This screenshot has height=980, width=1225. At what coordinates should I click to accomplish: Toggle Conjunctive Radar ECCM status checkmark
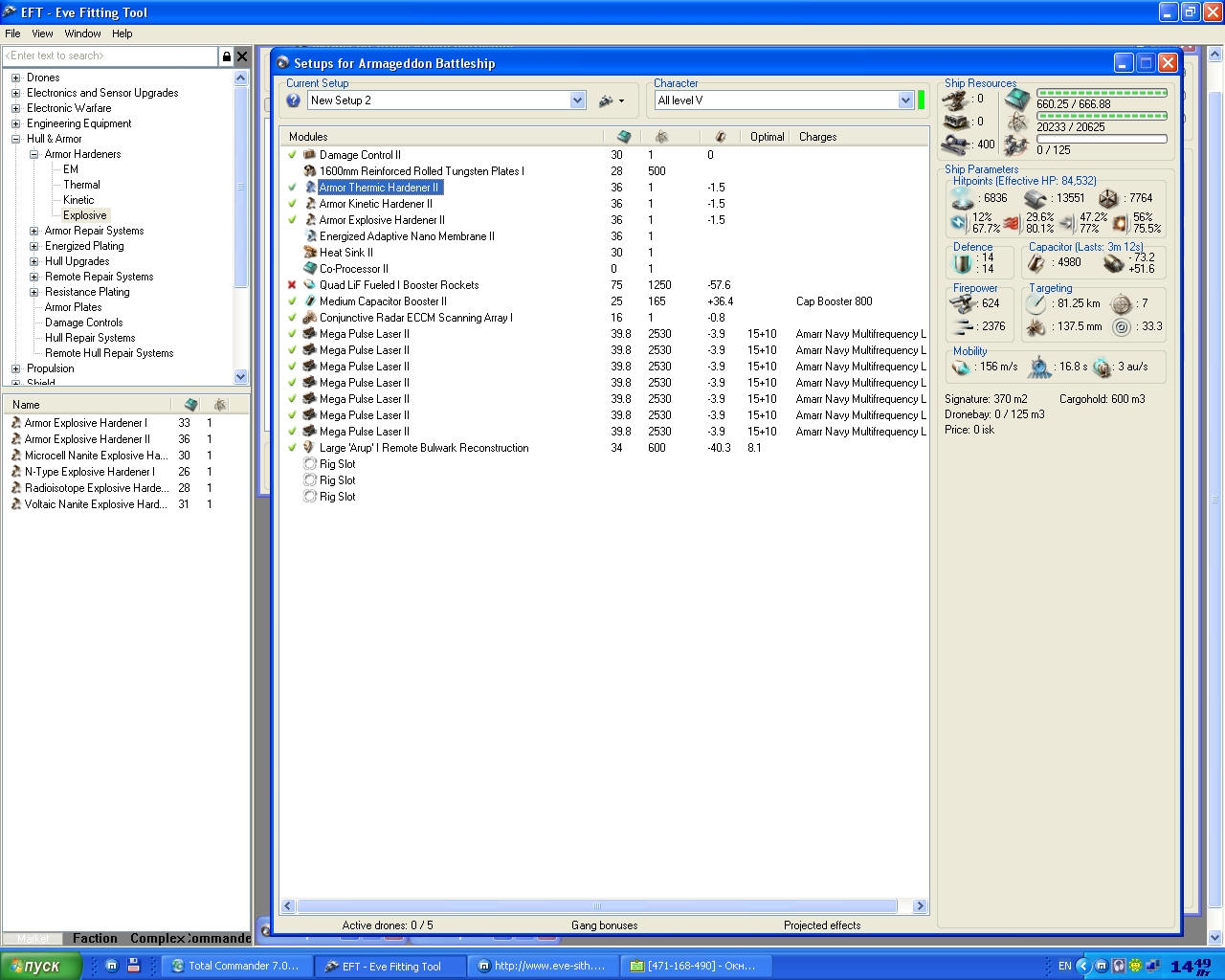click(292, 318)
